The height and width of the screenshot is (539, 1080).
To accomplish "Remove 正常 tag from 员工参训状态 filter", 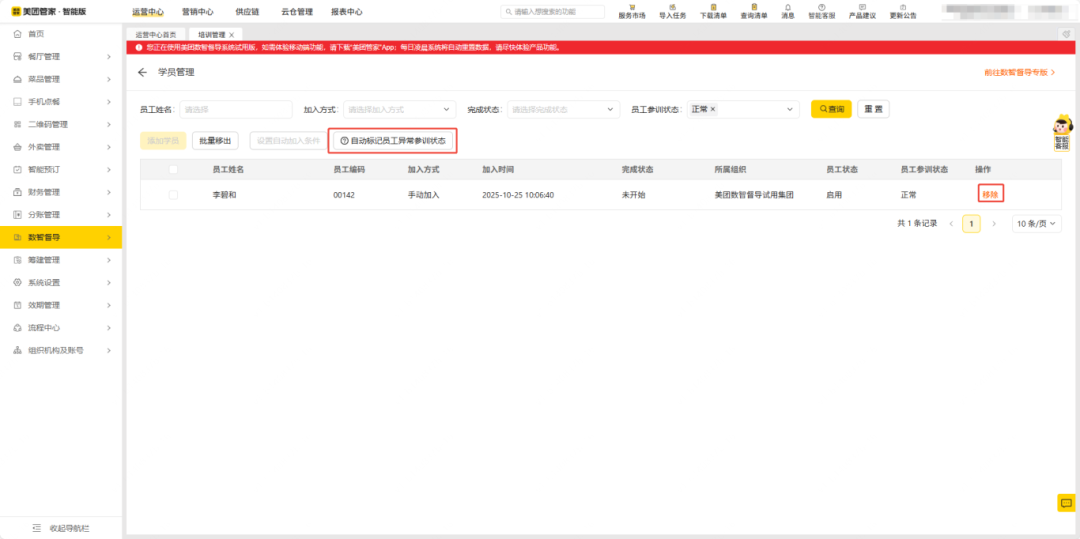I will pos(713,109).
